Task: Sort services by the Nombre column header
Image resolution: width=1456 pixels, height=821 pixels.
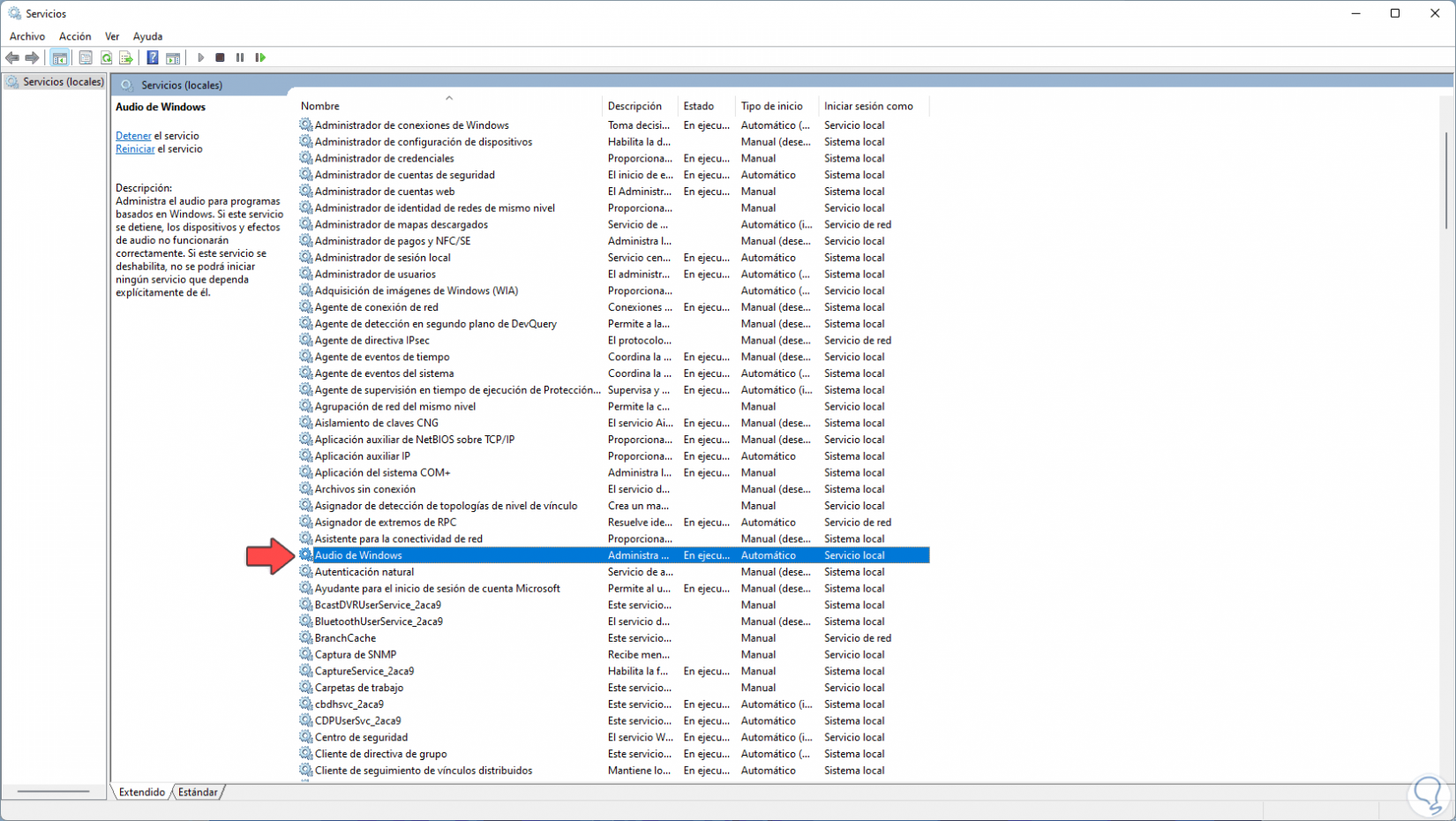Action: pyautogui.click(x=449, y=106)
